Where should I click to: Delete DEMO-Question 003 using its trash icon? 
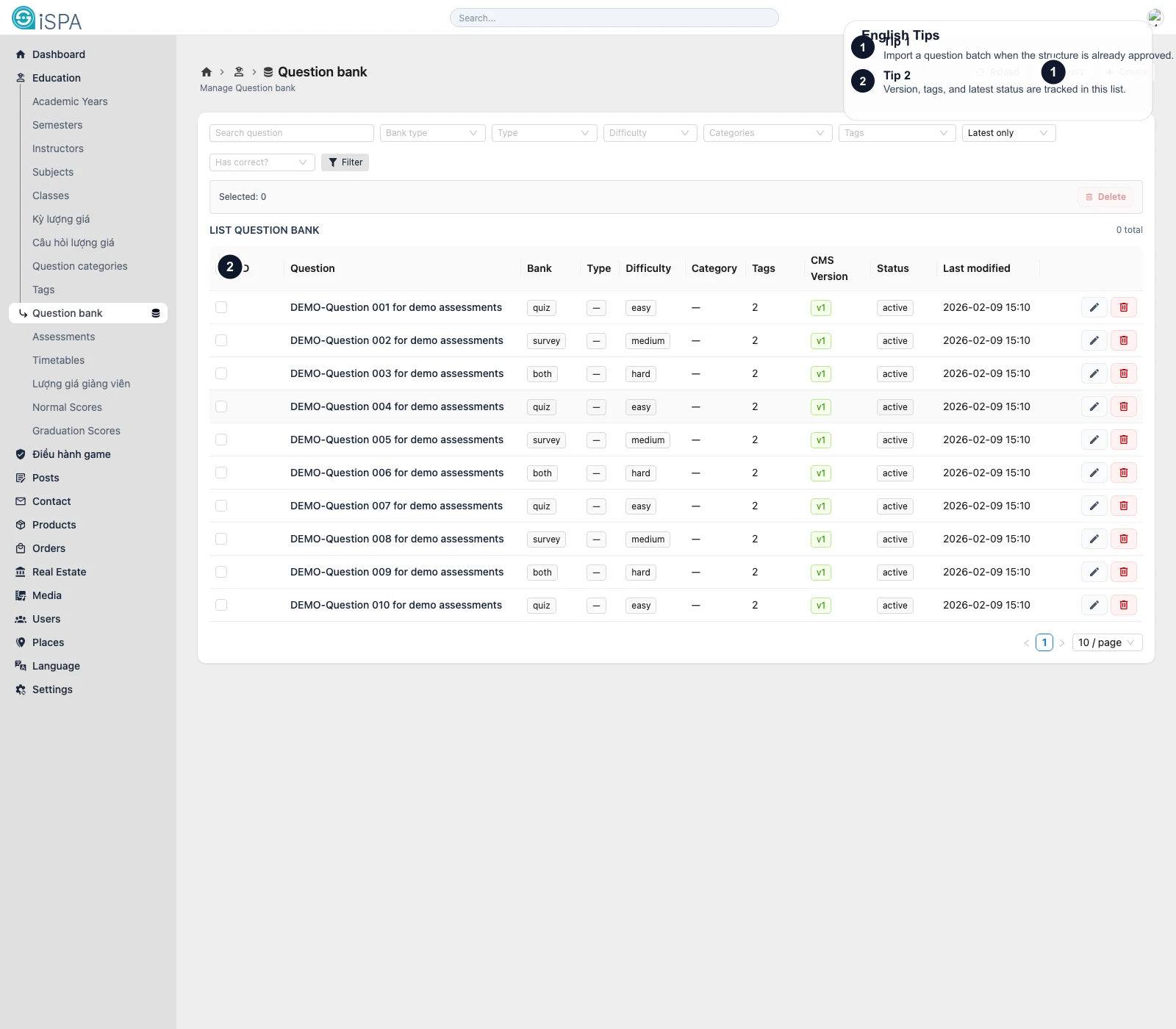1123,373
